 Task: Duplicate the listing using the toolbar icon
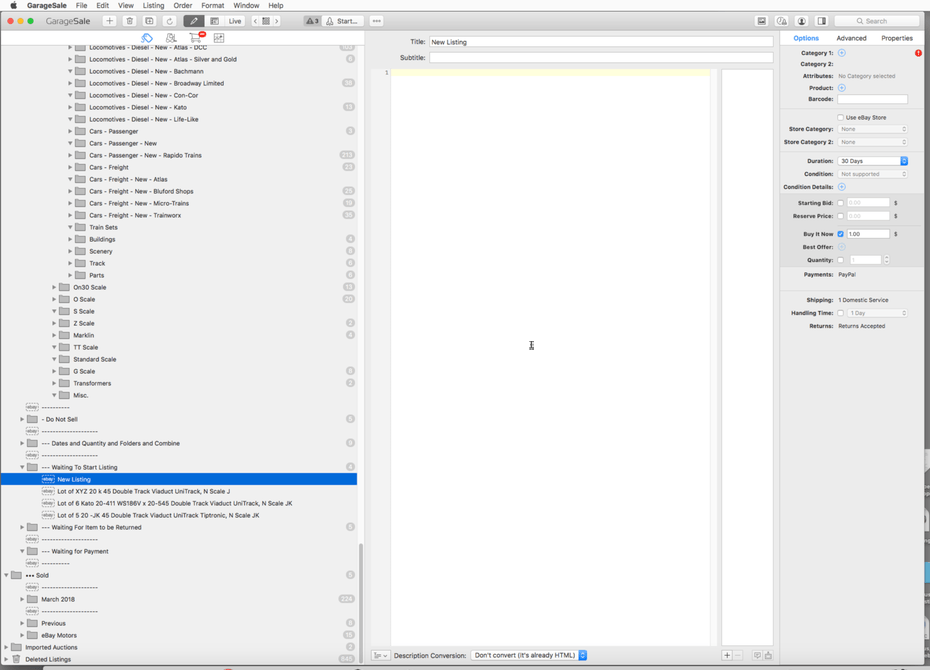pyautogui.click(x=149, y=21)
